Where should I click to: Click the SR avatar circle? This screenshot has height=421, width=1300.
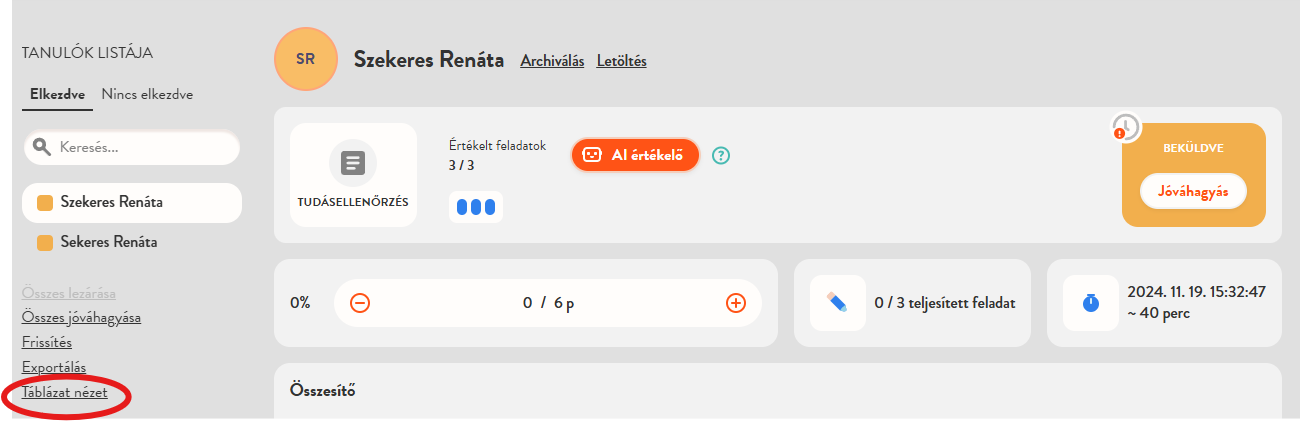click(306, 59)
